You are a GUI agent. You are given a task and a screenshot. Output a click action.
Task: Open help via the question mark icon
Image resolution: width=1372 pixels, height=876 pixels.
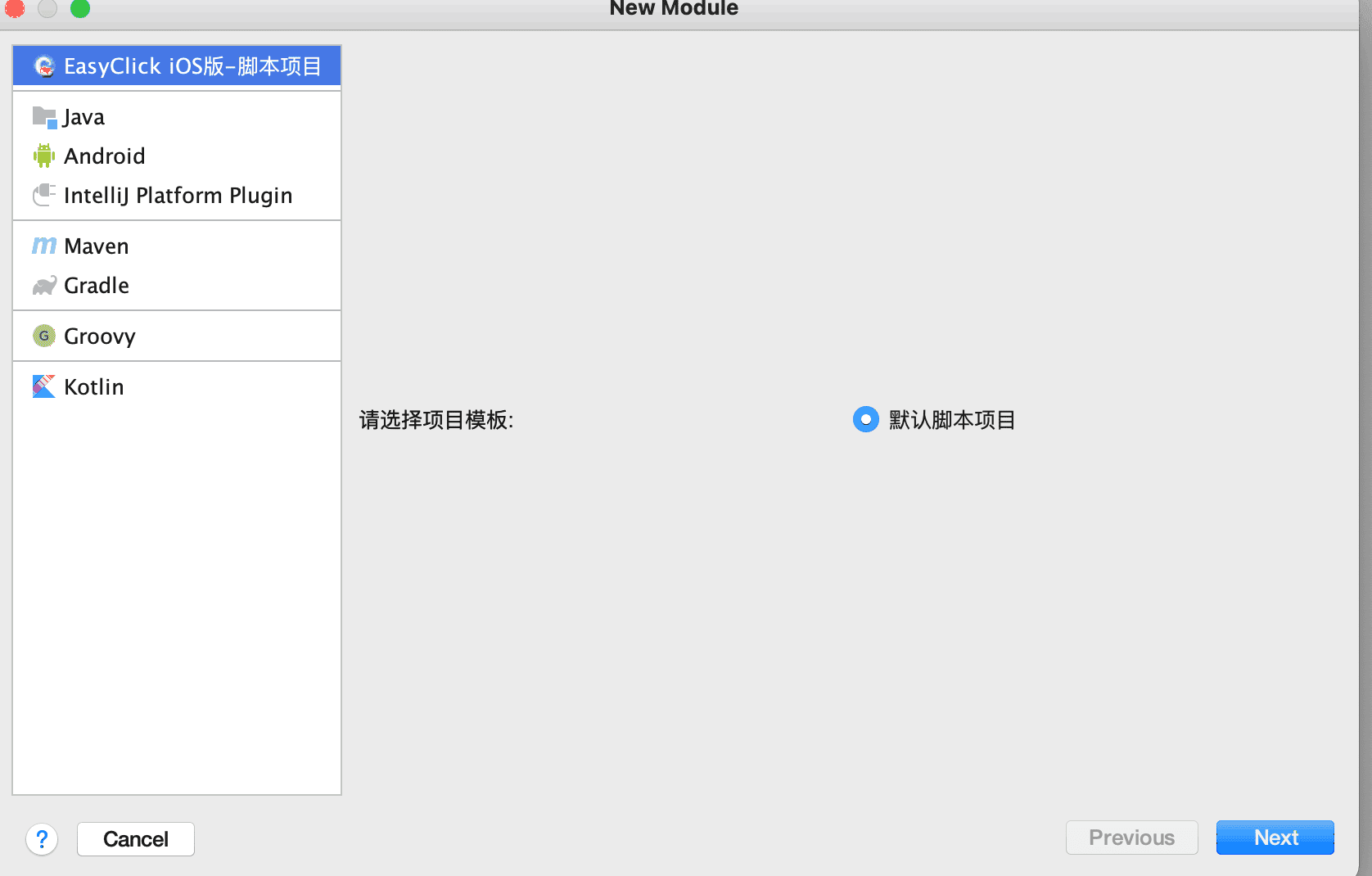coord(42,839)
